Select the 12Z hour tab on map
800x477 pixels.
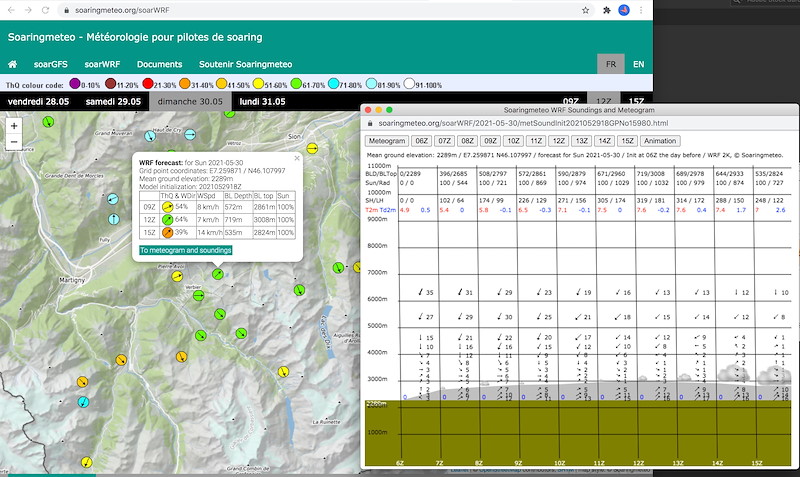click(604, 102)
